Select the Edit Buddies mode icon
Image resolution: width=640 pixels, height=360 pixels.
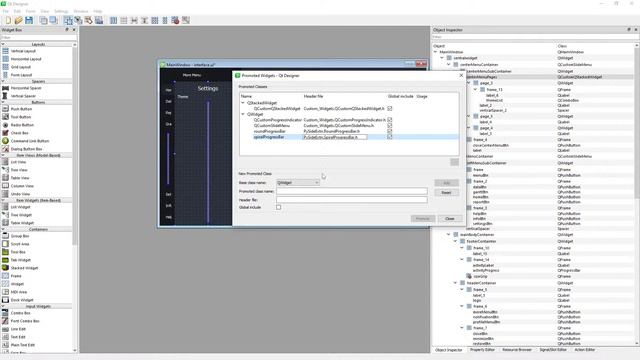pos(89,20)
